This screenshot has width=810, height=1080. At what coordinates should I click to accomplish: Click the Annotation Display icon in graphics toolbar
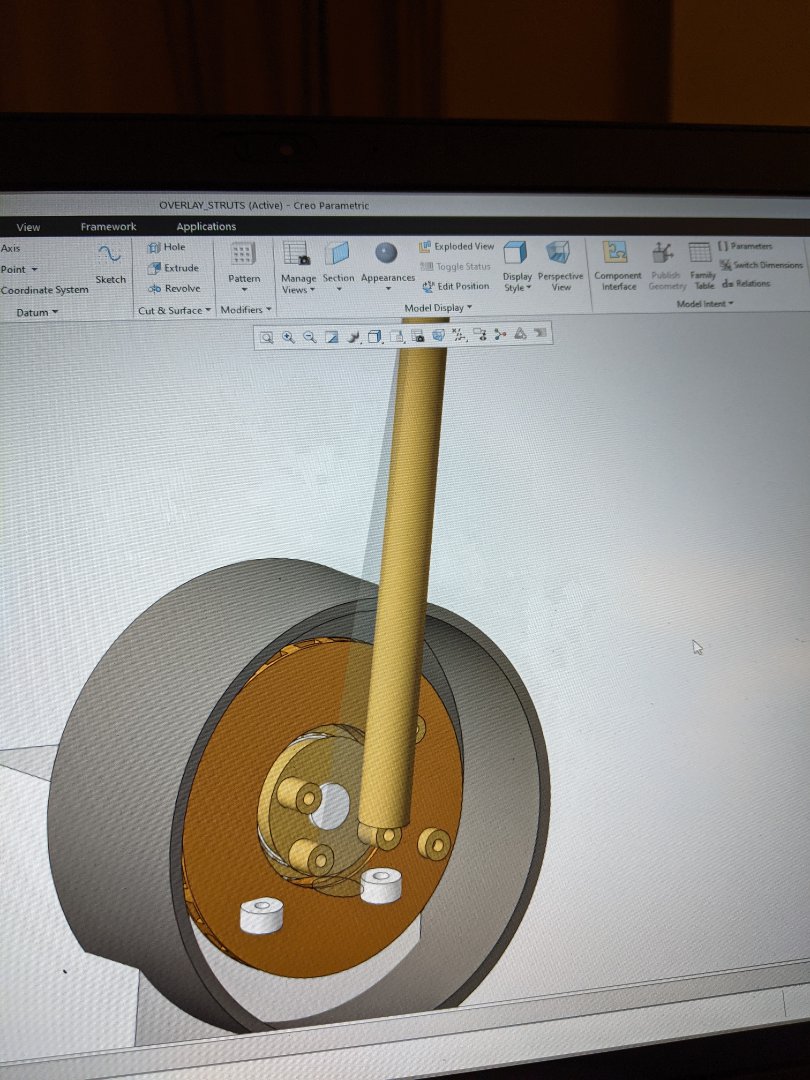(480, 335)
